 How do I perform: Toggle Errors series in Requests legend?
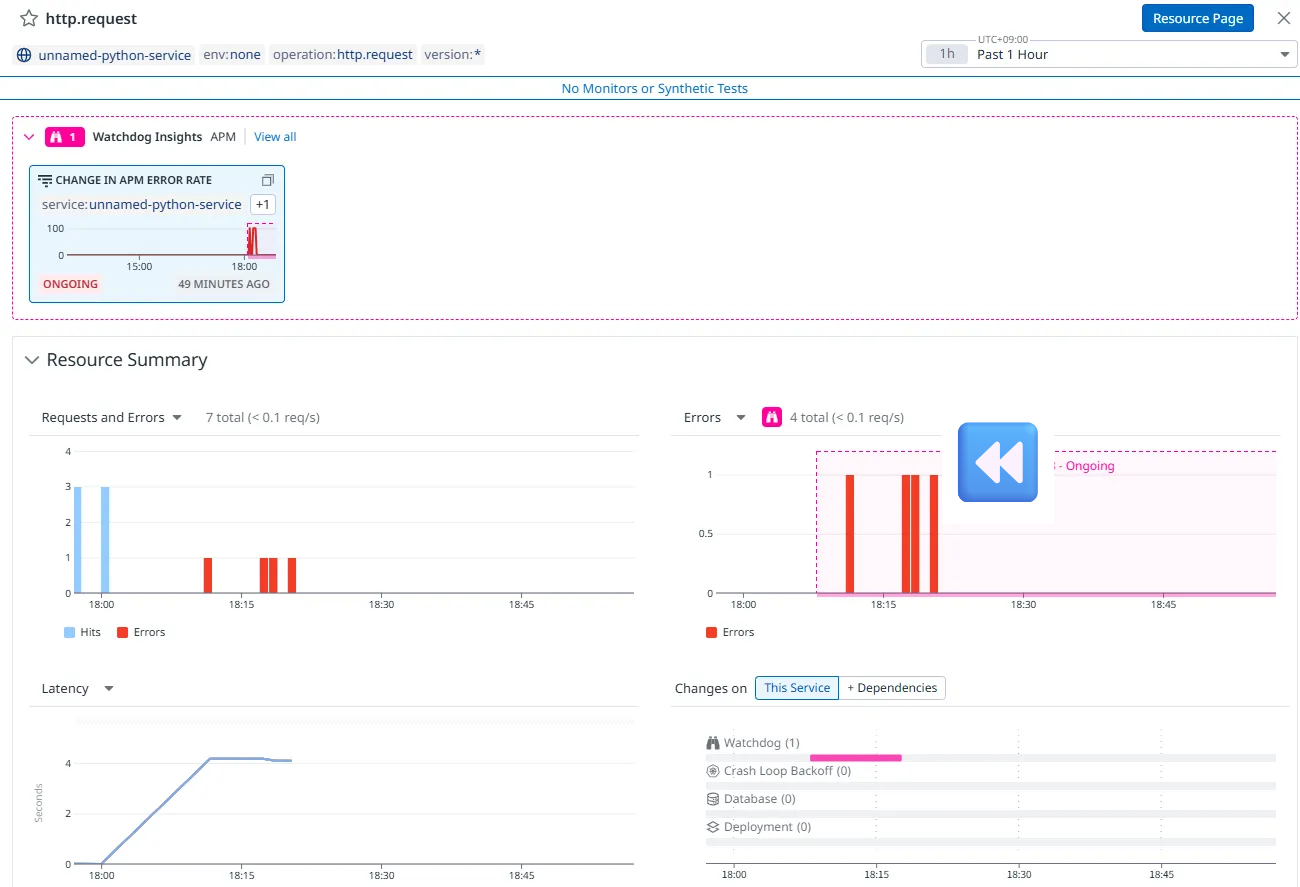[x=141, y=632]
